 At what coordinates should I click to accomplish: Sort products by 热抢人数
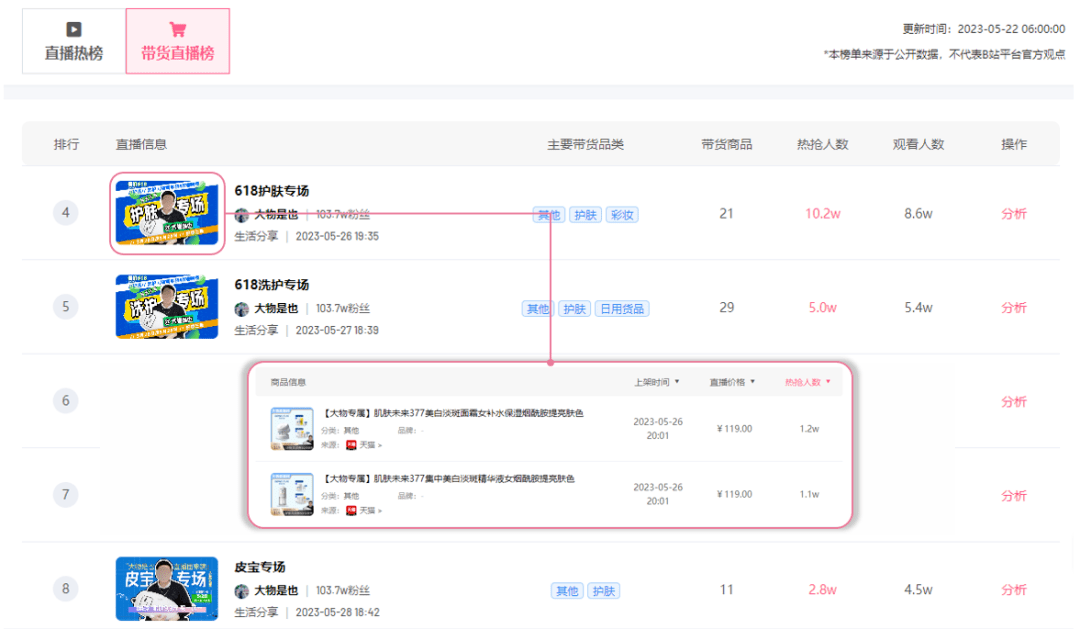coord(807,382)
